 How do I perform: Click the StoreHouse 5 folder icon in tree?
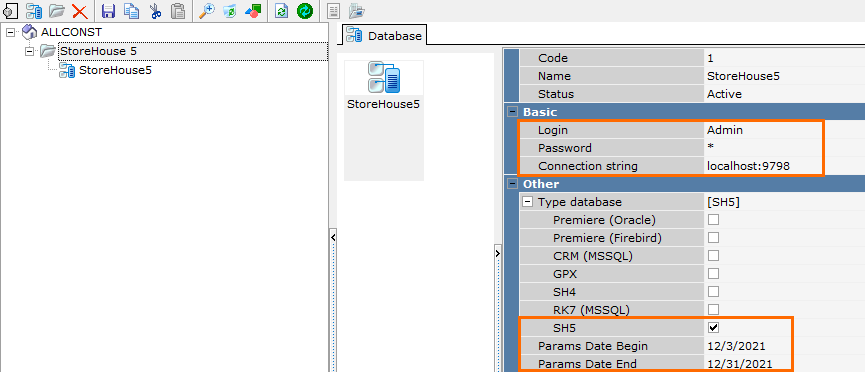48,51
